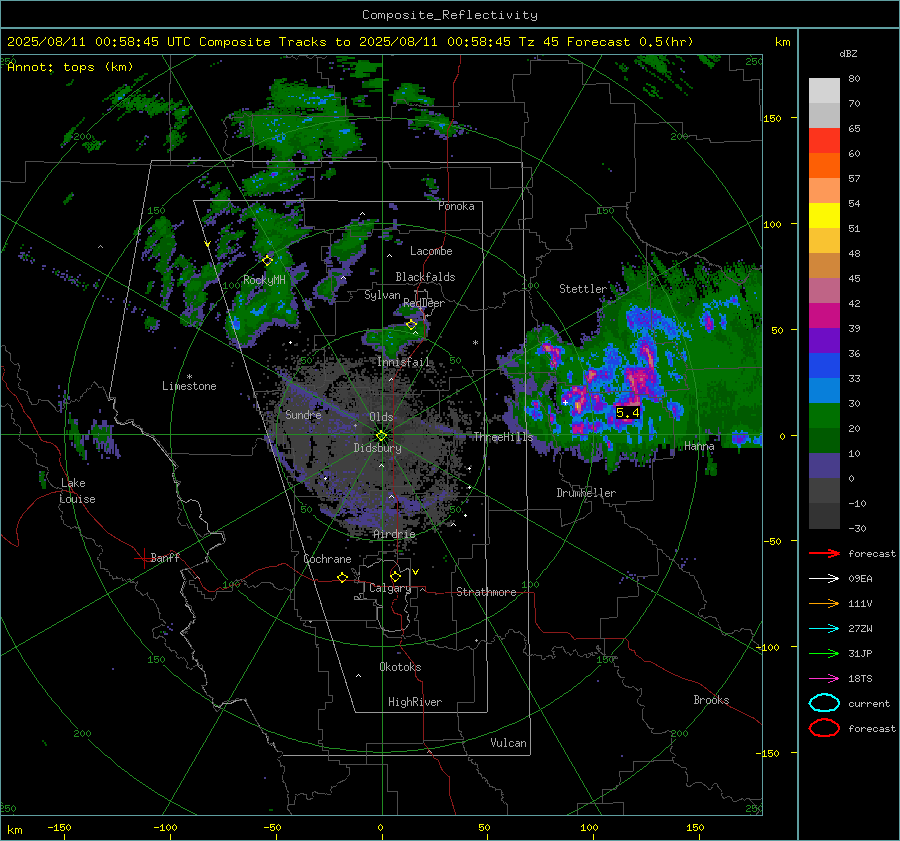Click the Lake Louise label
The image size is (900, 841).
tap(78, 491)
